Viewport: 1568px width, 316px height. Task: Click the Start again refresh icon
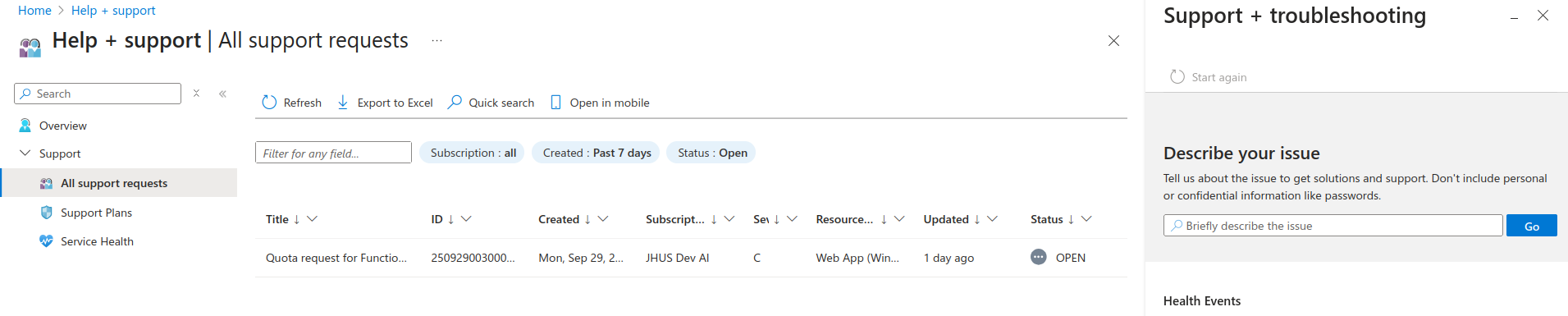click(x=1177, y=76)
